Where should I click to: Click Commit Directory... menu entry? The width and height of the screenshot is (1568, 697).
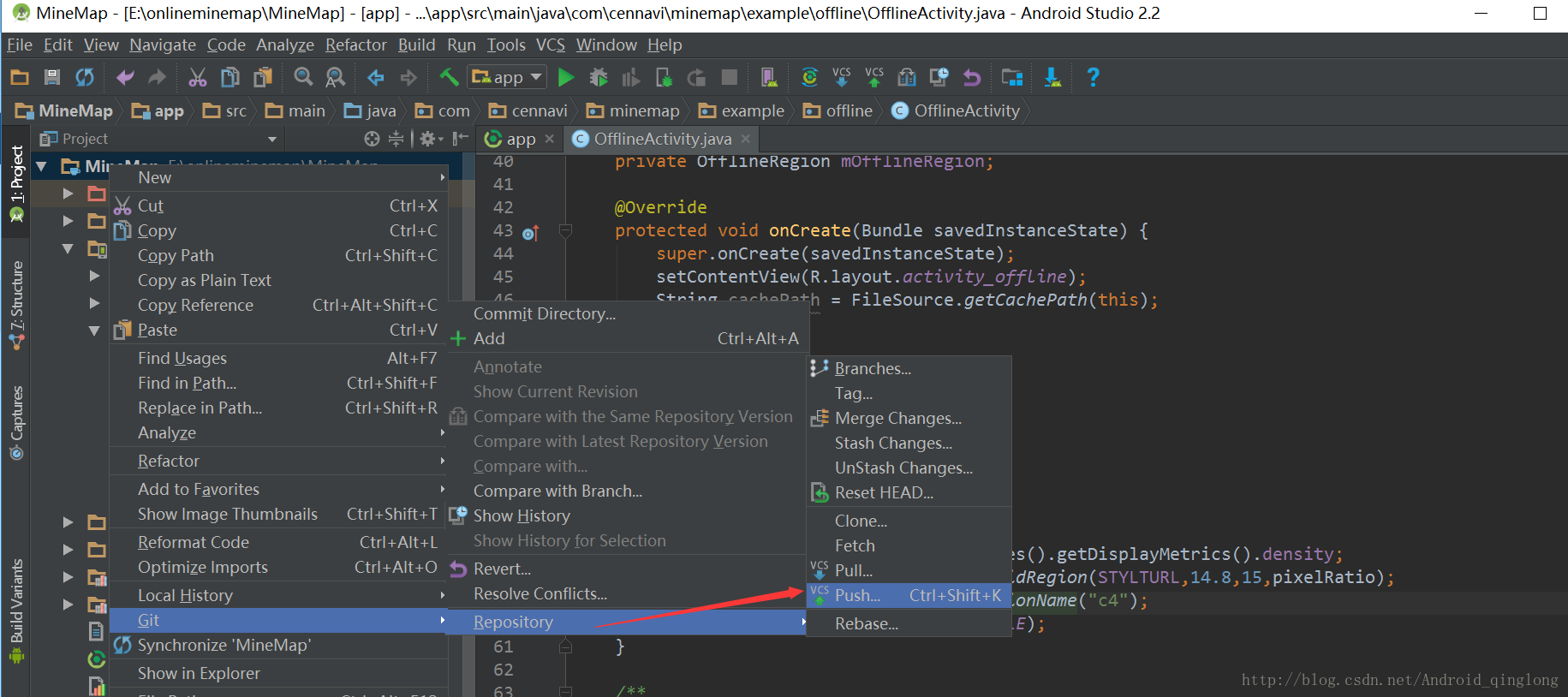point(628,313)
